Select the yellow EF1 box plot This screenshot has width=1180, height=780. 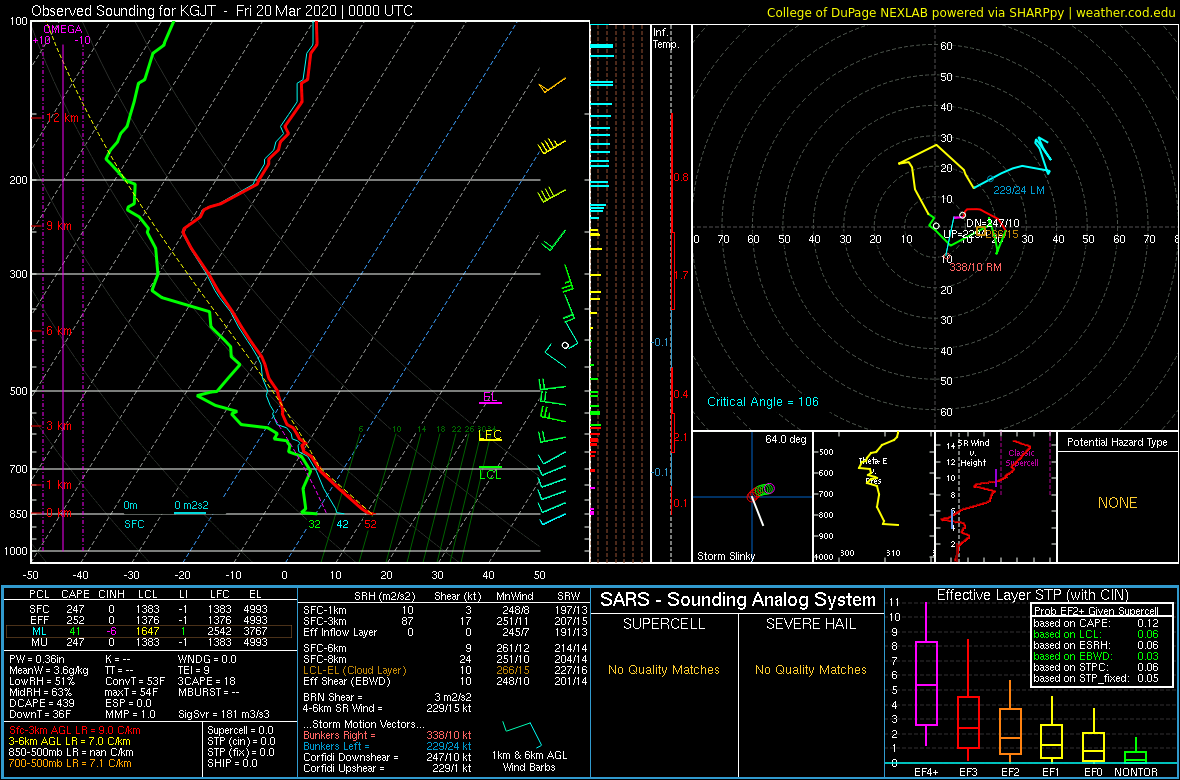1050,732
